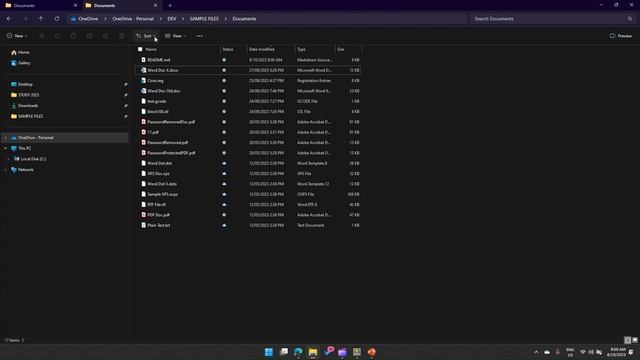Open the View layout dropdown
Viewport: 640px width, 360px height.
point(176,36)
